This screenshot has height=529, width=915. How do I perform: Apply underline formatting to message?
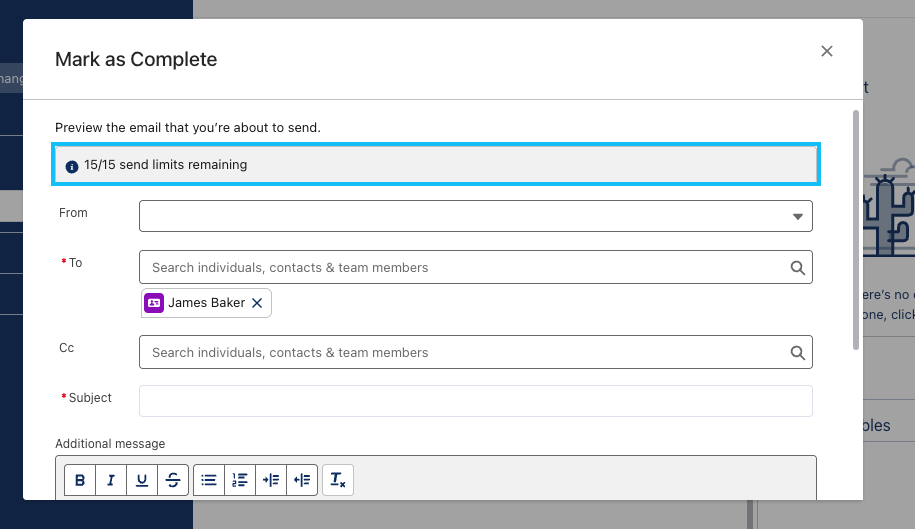142,480
